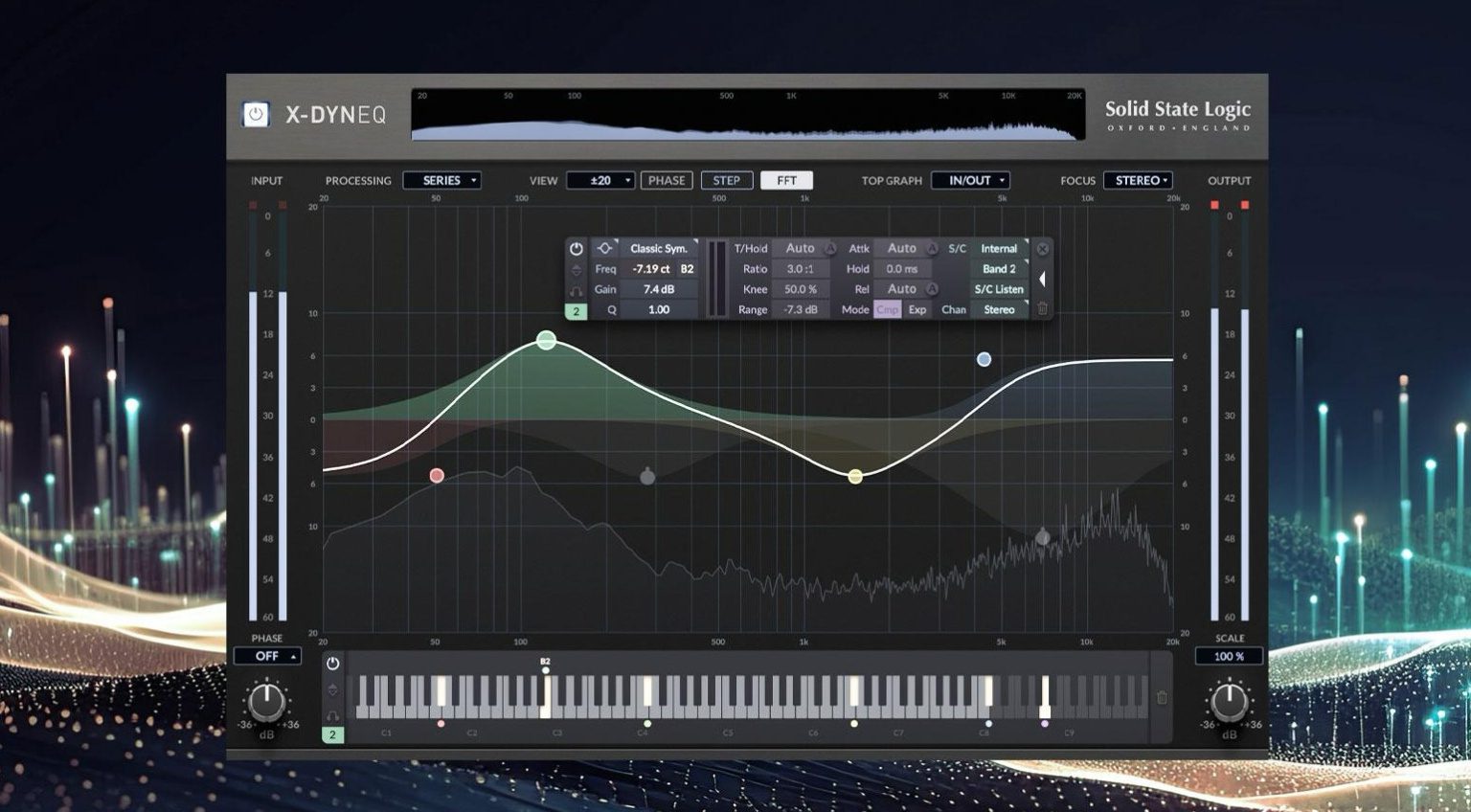
Task: Click the PHASE OFF button bottom left
Action: click(268, 656)
